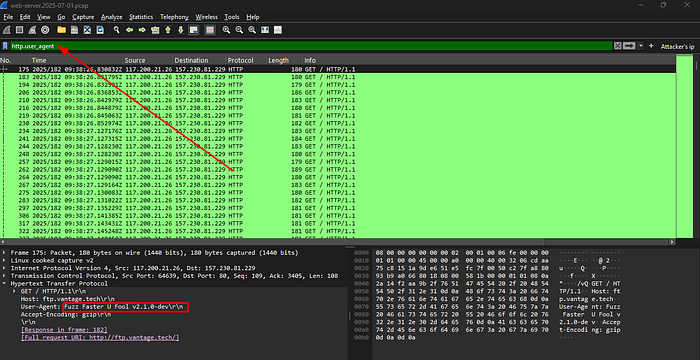Open the filter history dropdown
This screenshot has width=700, height=360.
click(x=641, y=46)
